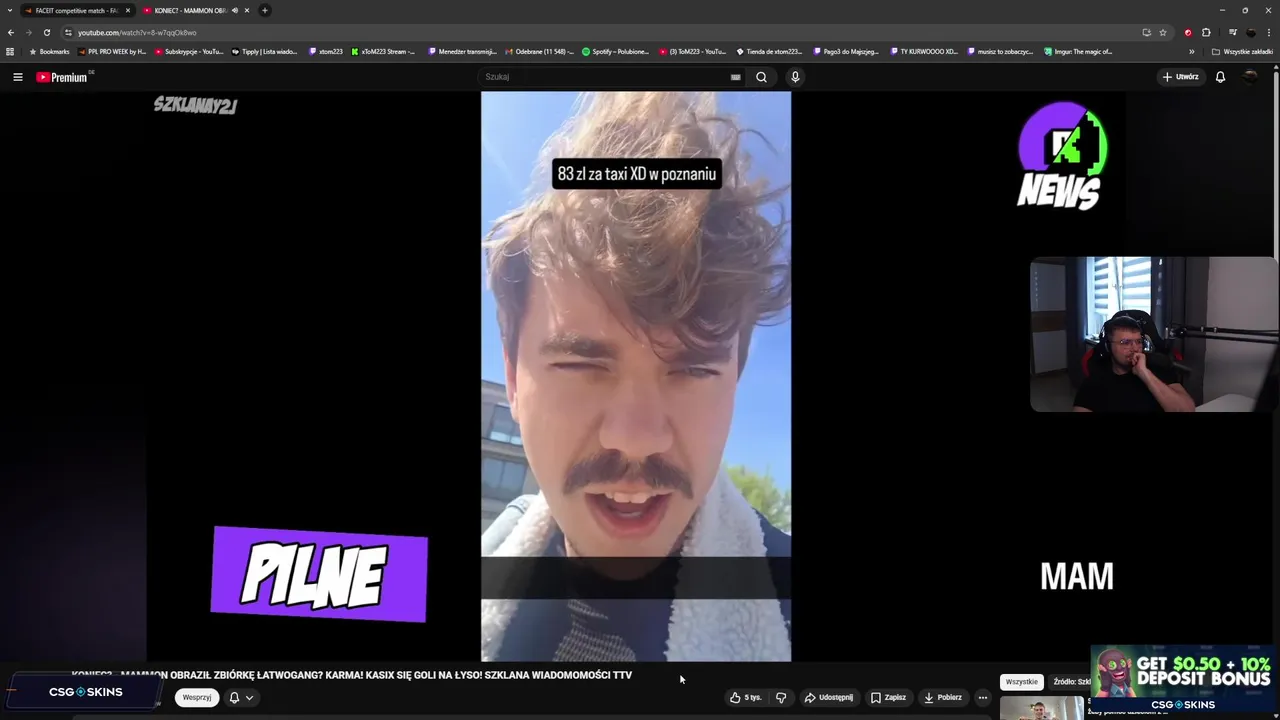Open the first xtom223 Twitch bookmark
This screenshot has width=1280, height=720.
326,51
